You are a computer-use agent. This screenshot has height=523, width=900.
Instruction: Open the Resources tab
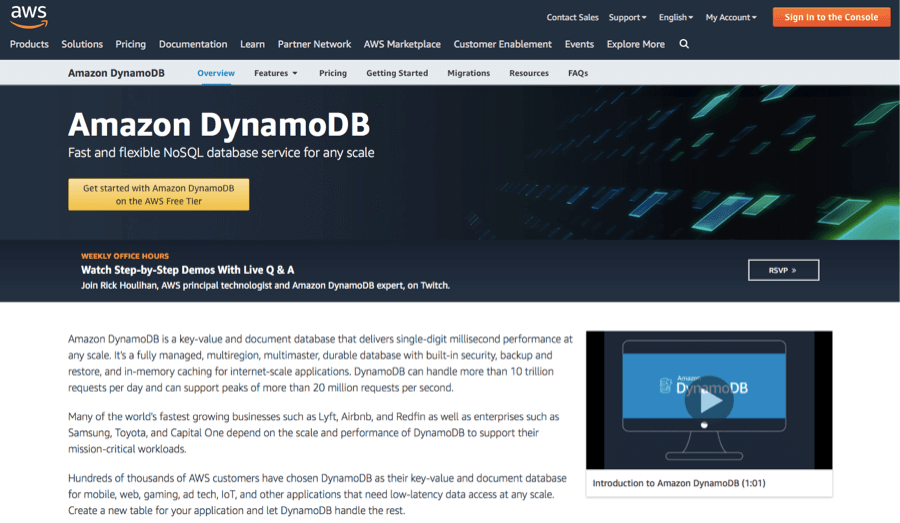click(529, 73)
